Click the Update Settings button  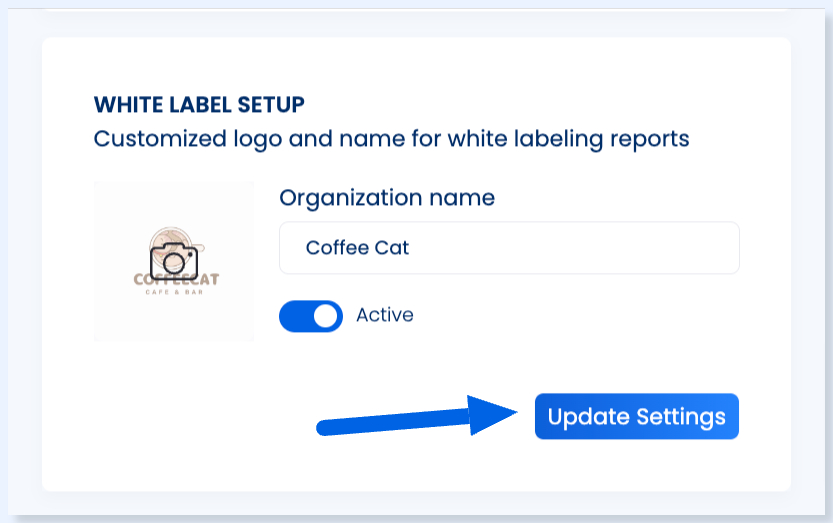coord(636,416)
